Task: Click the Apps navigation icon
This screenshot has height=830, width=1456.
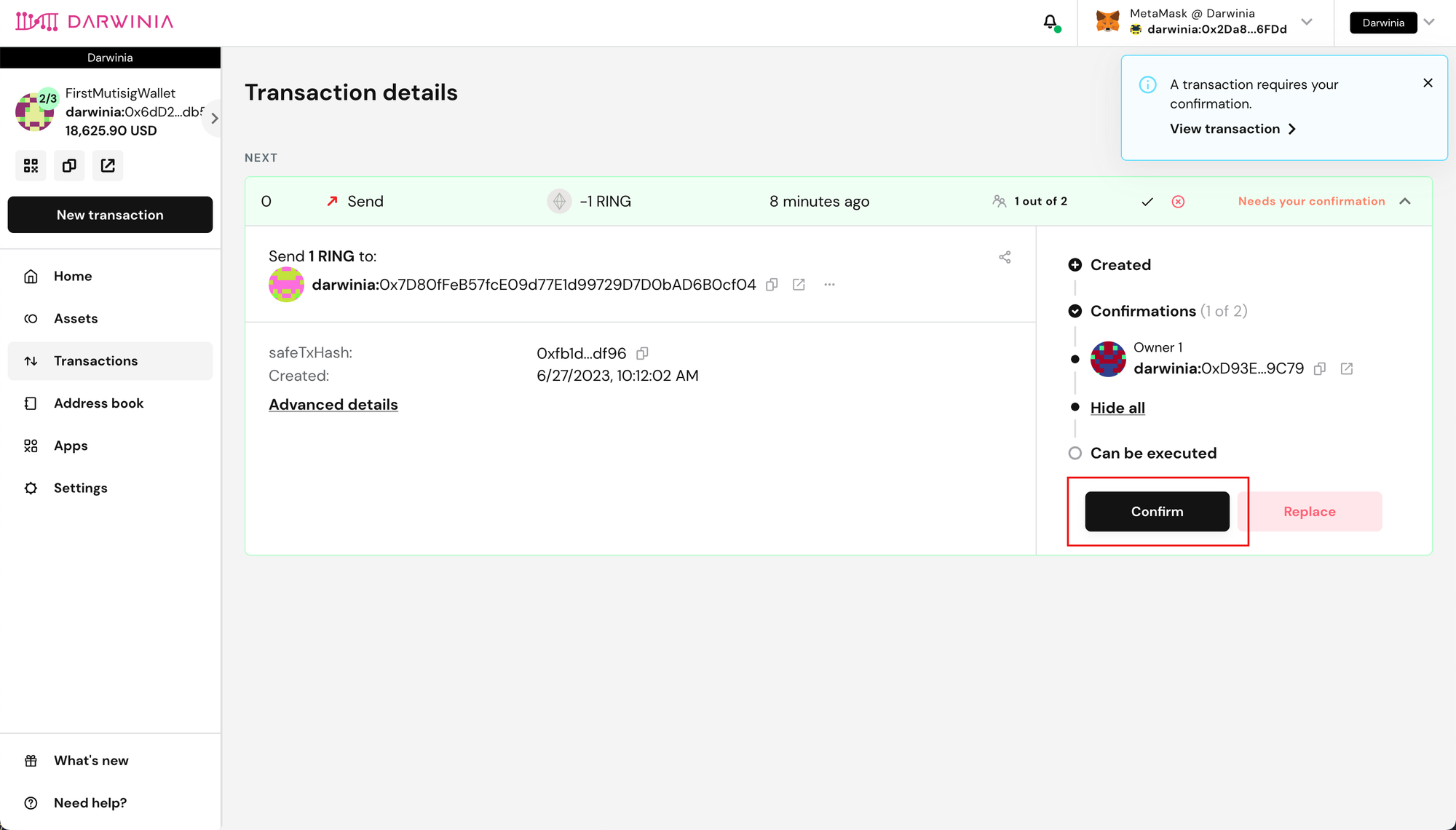Action: [x=31, y=445]
